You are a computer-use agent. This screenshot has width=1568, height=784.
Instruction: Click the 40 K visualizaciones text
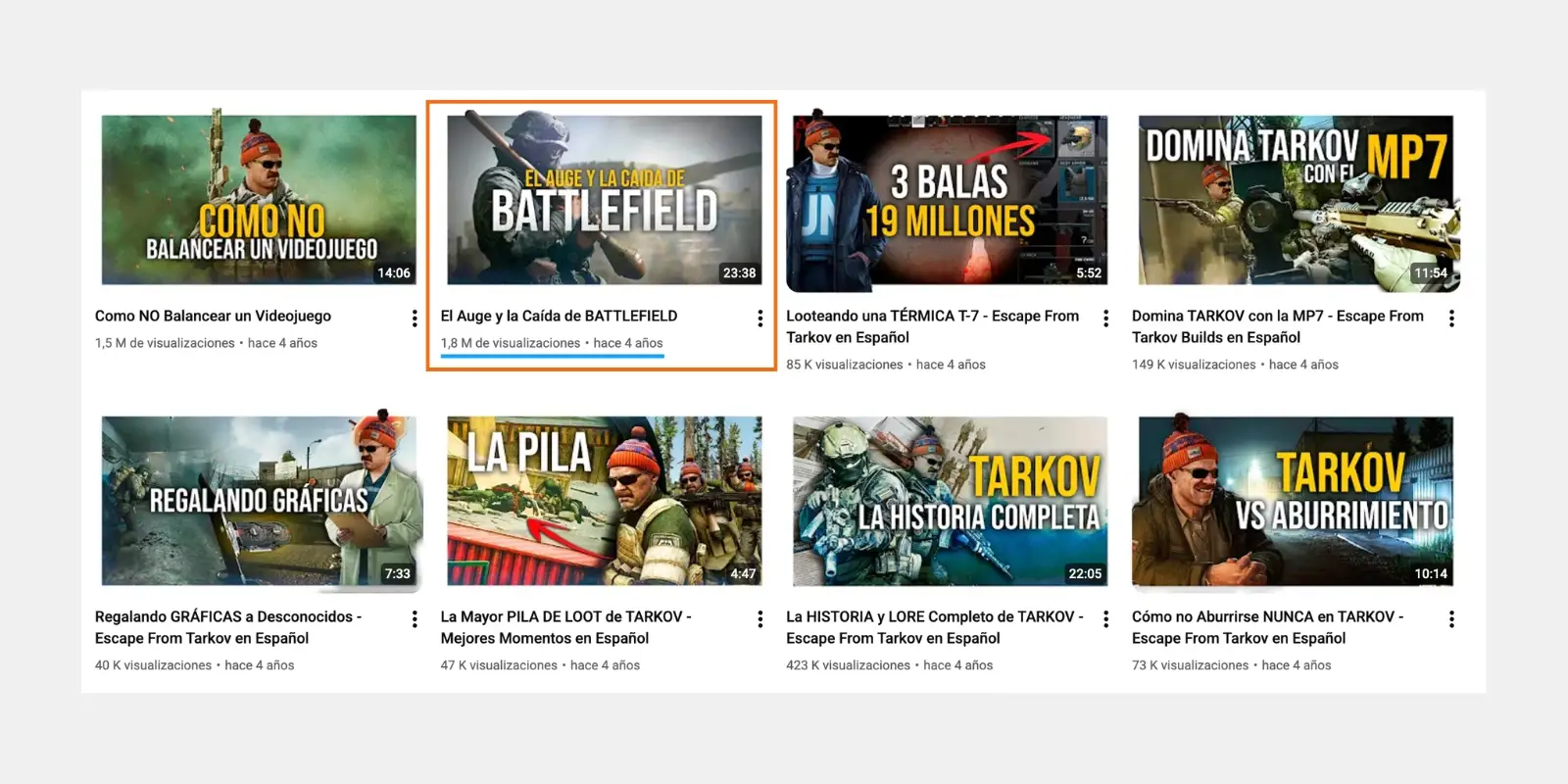[x=153, y=665]
